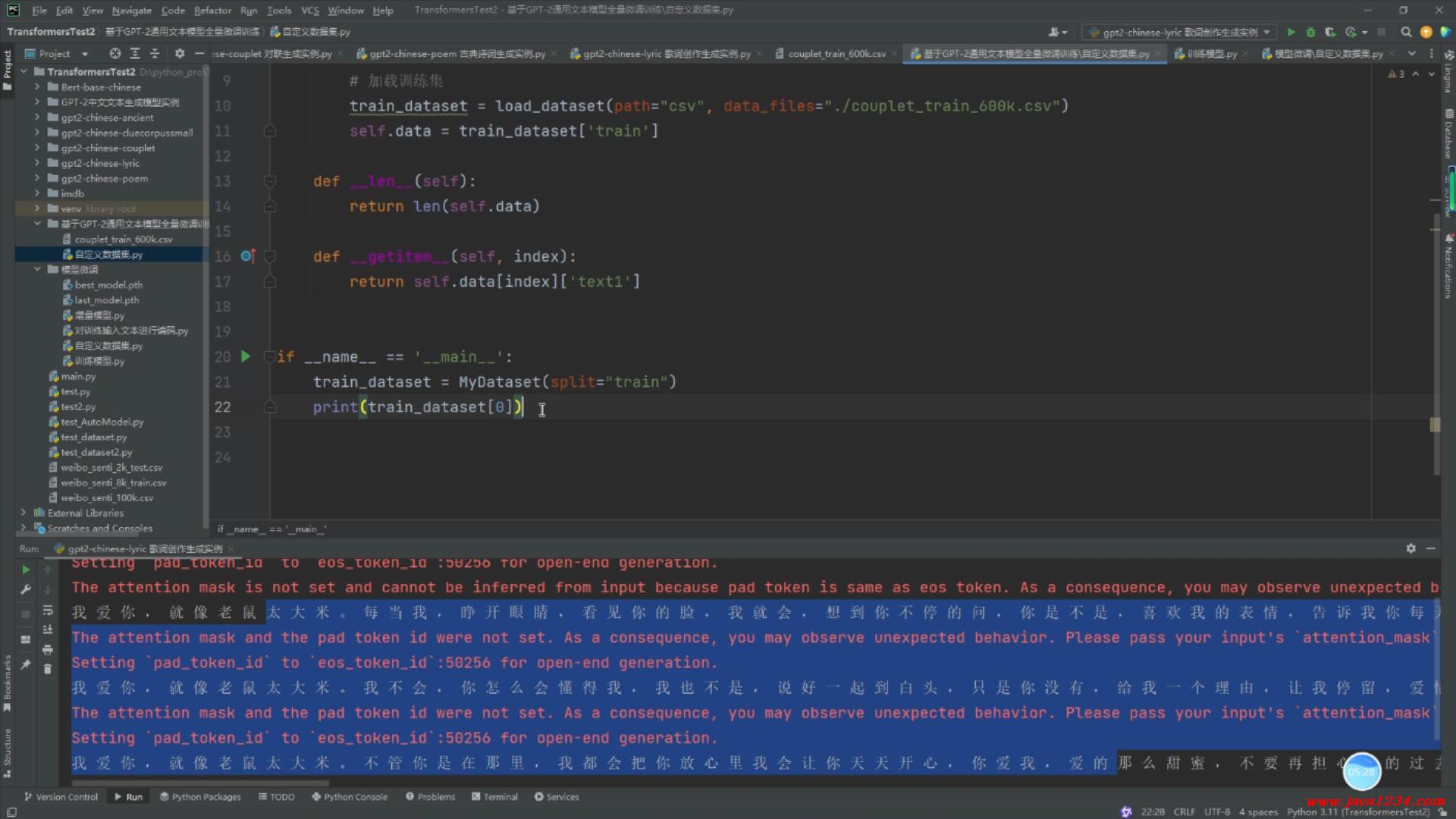Clear console output with trash icon
Screen dimensions: 1456x819
(x=48, y=669)
